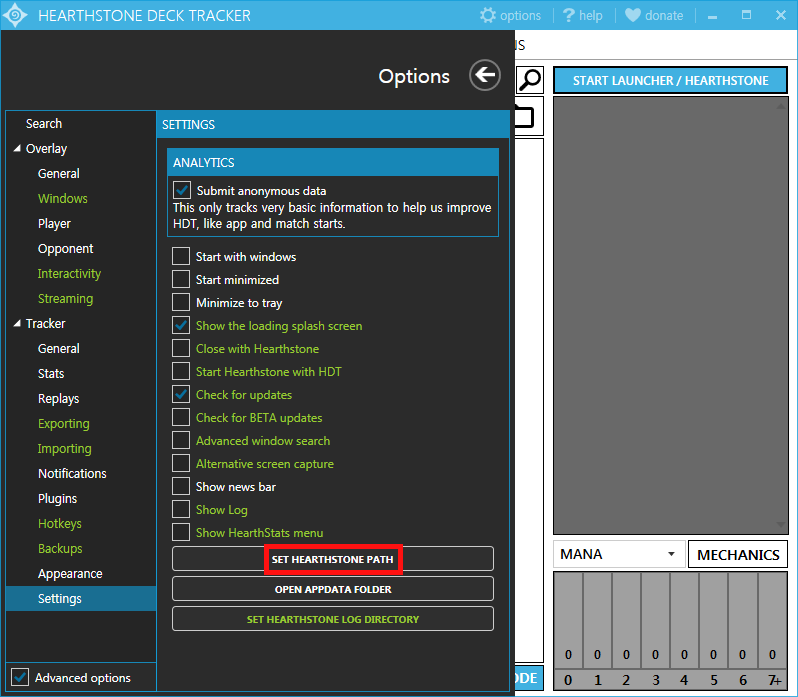
Task: Open Opponent overlay settings
Action: click(x=66, y=249)
